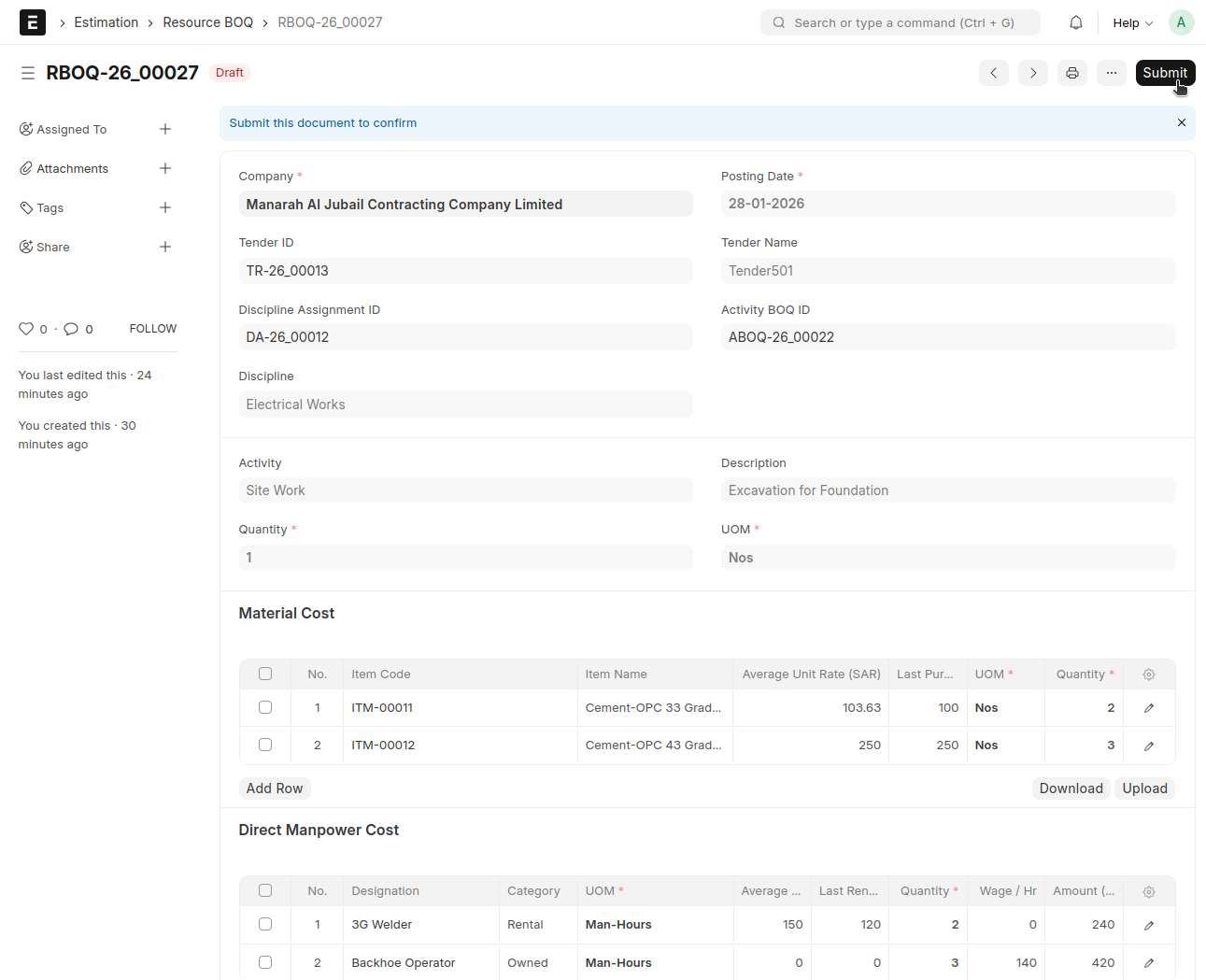
Task: Select all rows in Material Cost table
Action: click(265, 675)
